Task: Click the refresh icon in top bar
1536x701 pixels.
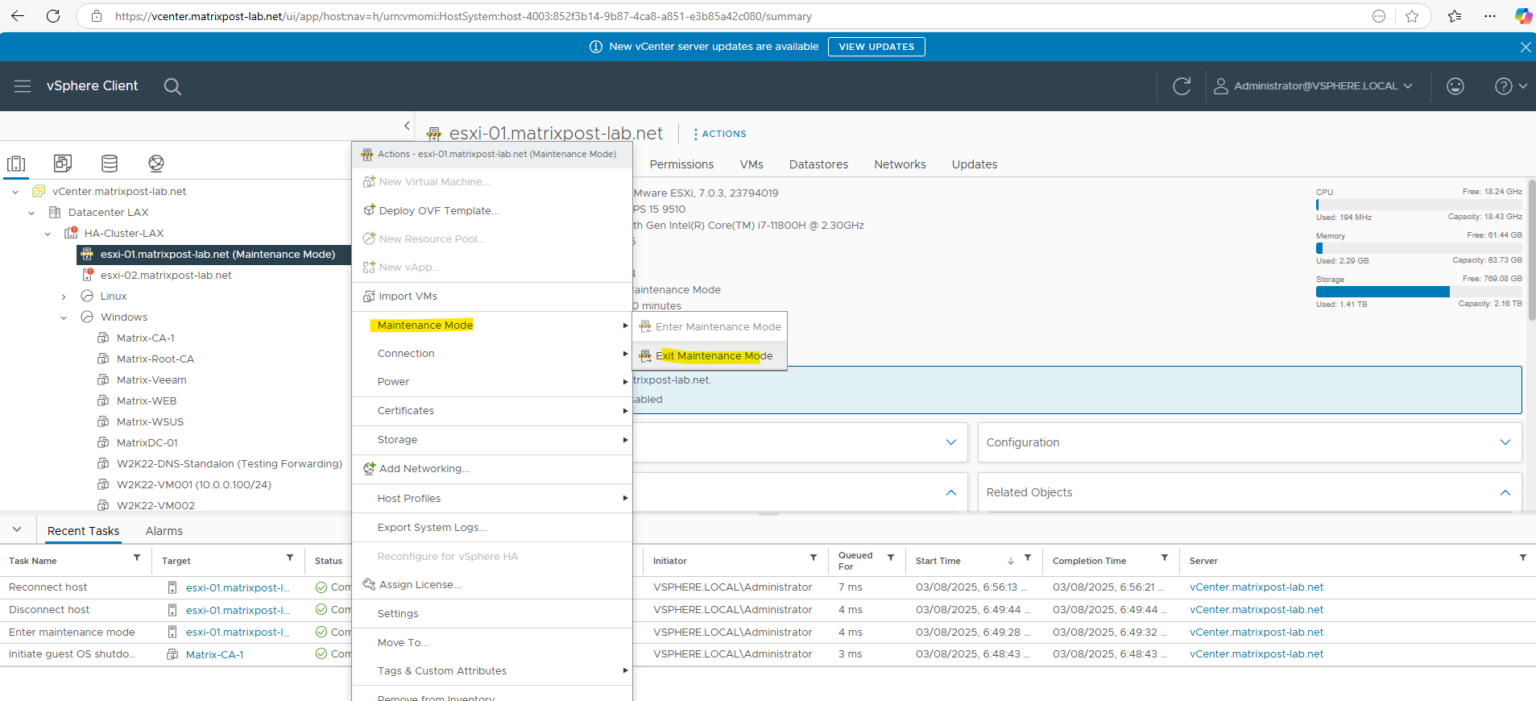Action: 1182,86
